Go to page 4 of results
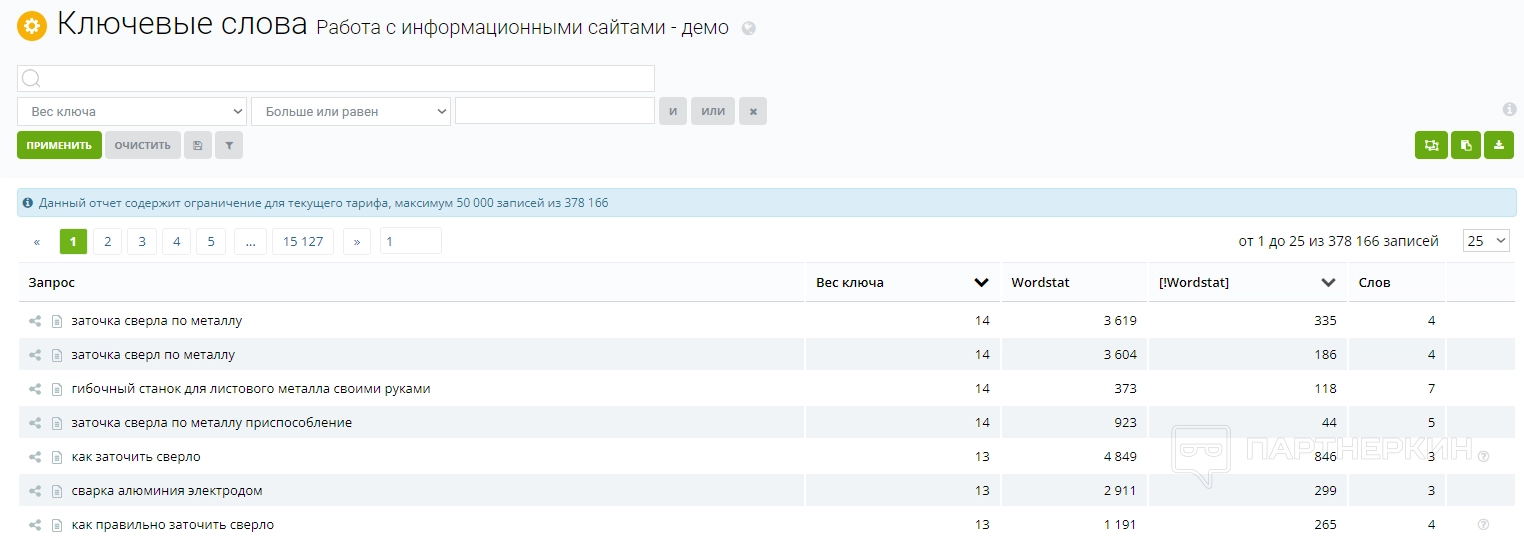 click(176, 241)
